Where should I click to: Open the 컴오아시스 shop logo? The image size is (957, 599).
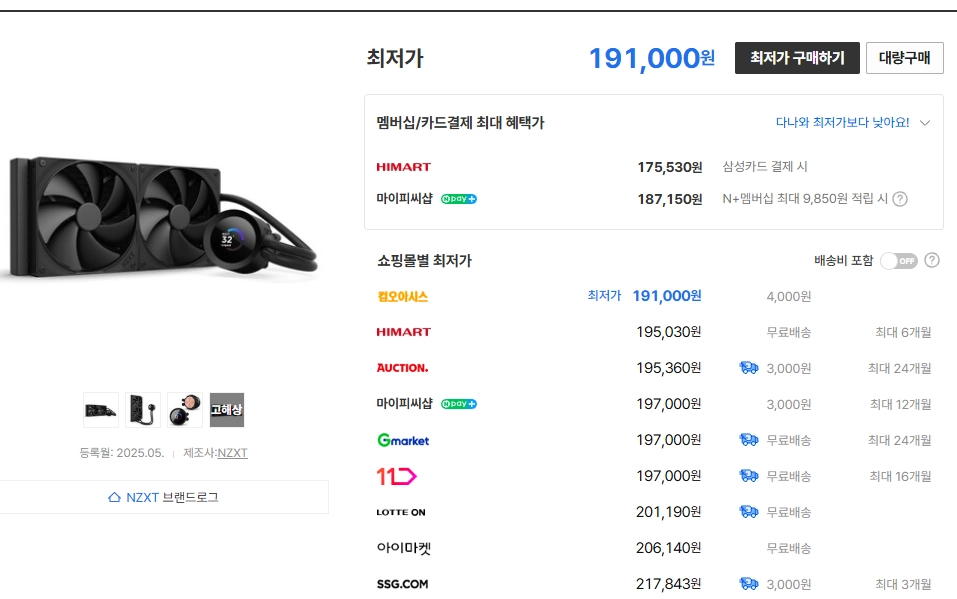[x=403, y=297]
